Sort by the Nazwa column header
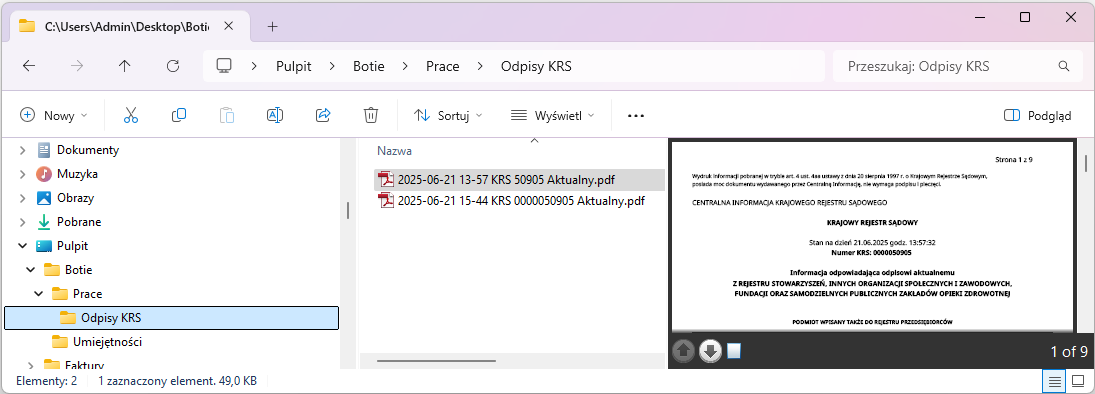Viewport: 1095px width, 394px height. tap(394, 150)
